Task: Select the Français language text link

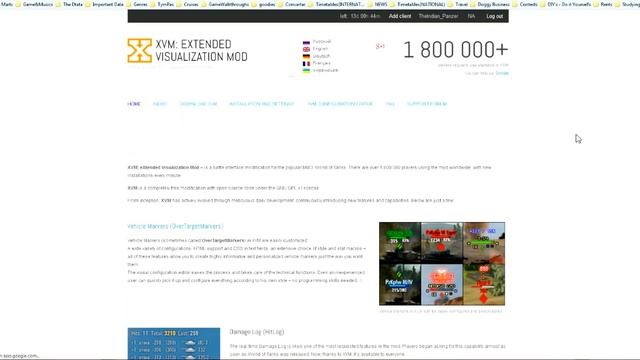Action: tap(322, 63)
